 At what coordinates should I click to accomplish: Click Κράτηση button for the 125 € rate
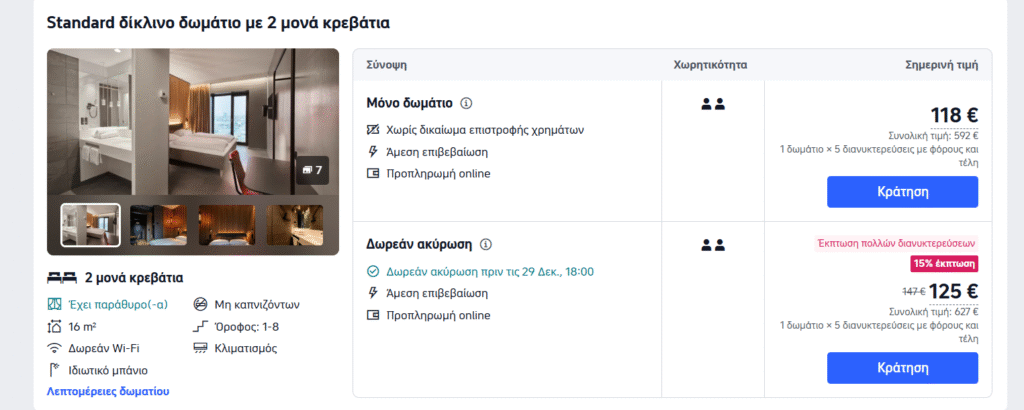pos(903,368)
